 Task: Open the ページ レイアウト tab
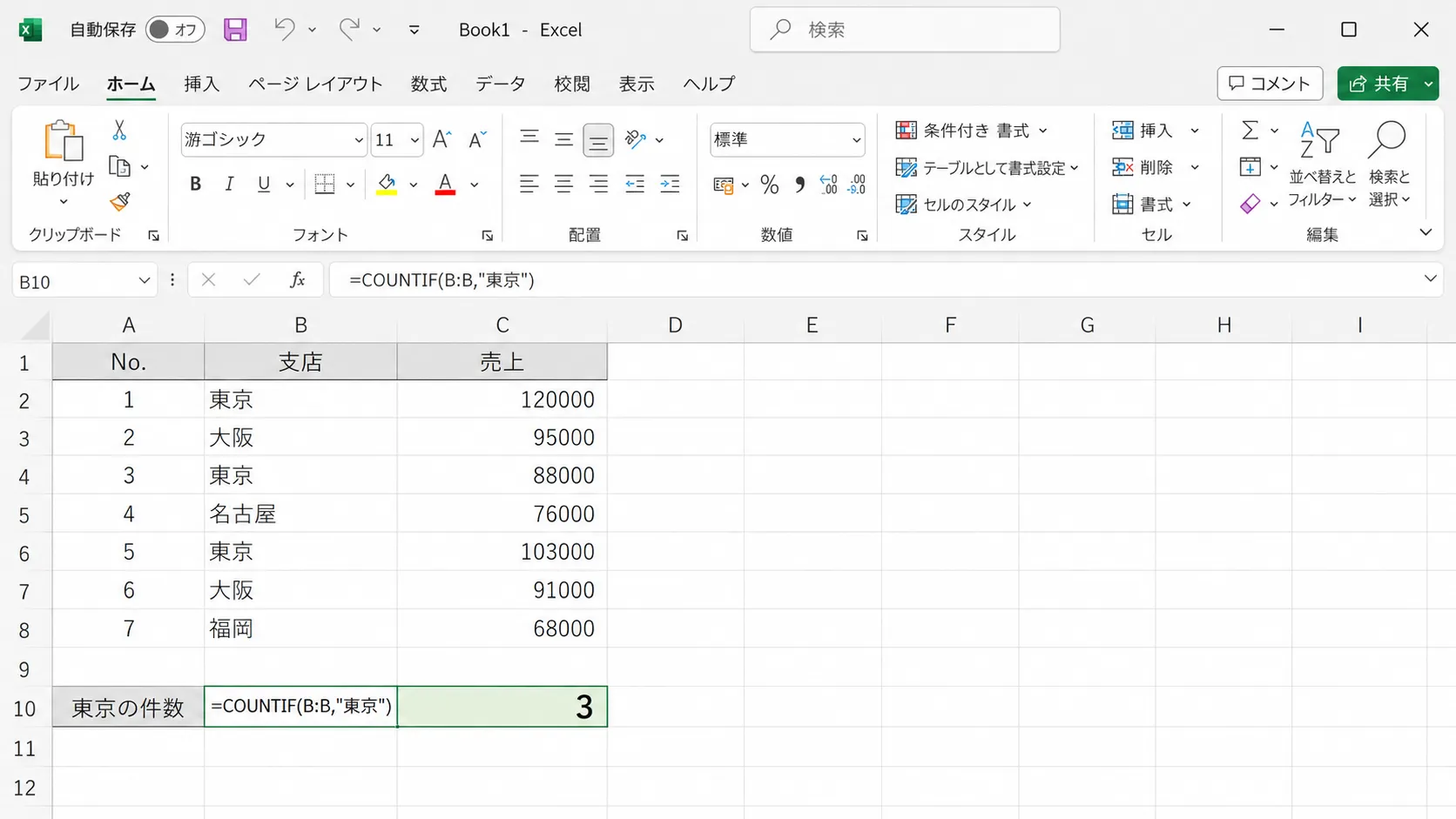(315, 84)
